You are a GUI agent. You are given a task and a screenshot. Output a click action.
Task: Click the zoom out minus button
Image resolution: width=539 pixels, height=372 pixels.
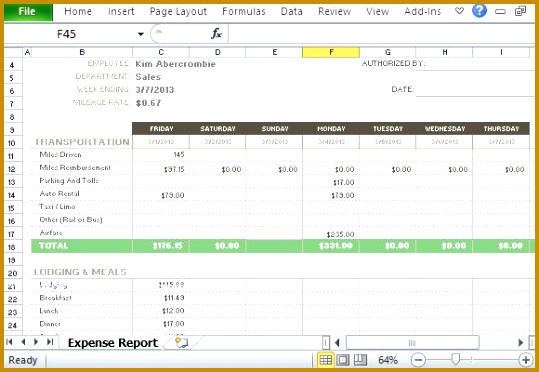point(418,360)
